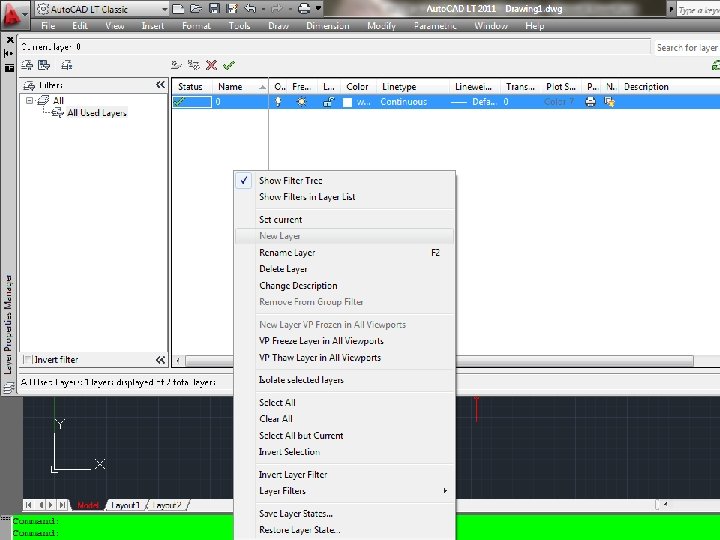Click layer 0 white color swatch

[348, 102]
